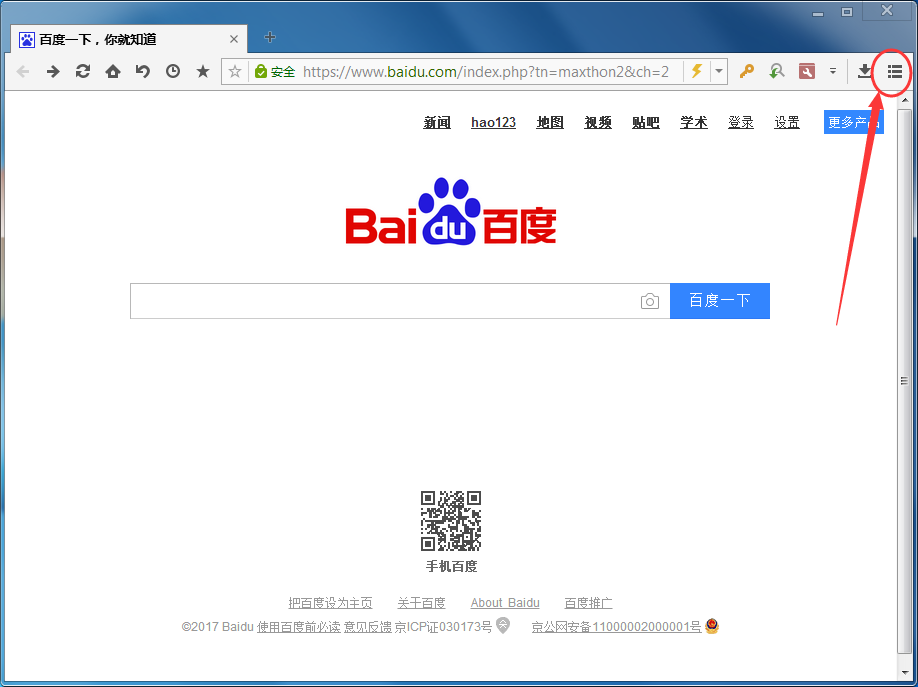Open the 百度推广 link

tap(588, 603)
